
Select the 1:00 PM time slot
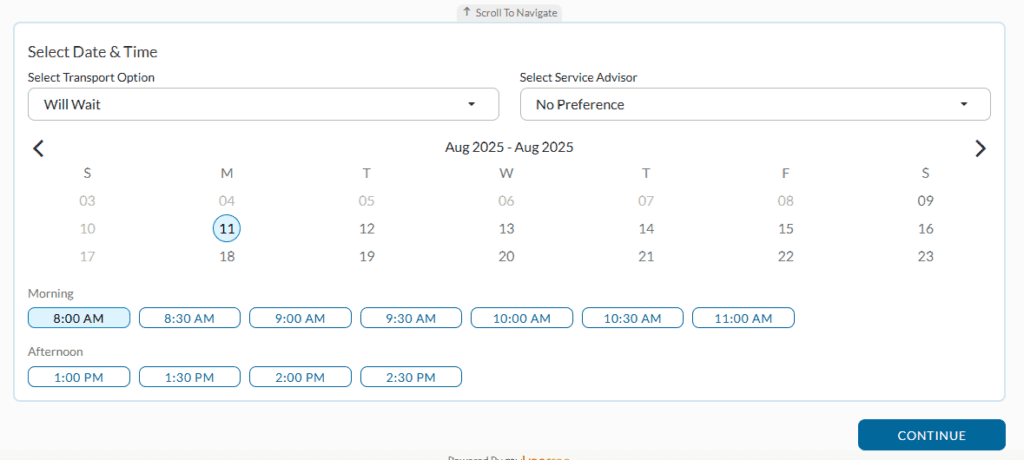coord(79,377)
